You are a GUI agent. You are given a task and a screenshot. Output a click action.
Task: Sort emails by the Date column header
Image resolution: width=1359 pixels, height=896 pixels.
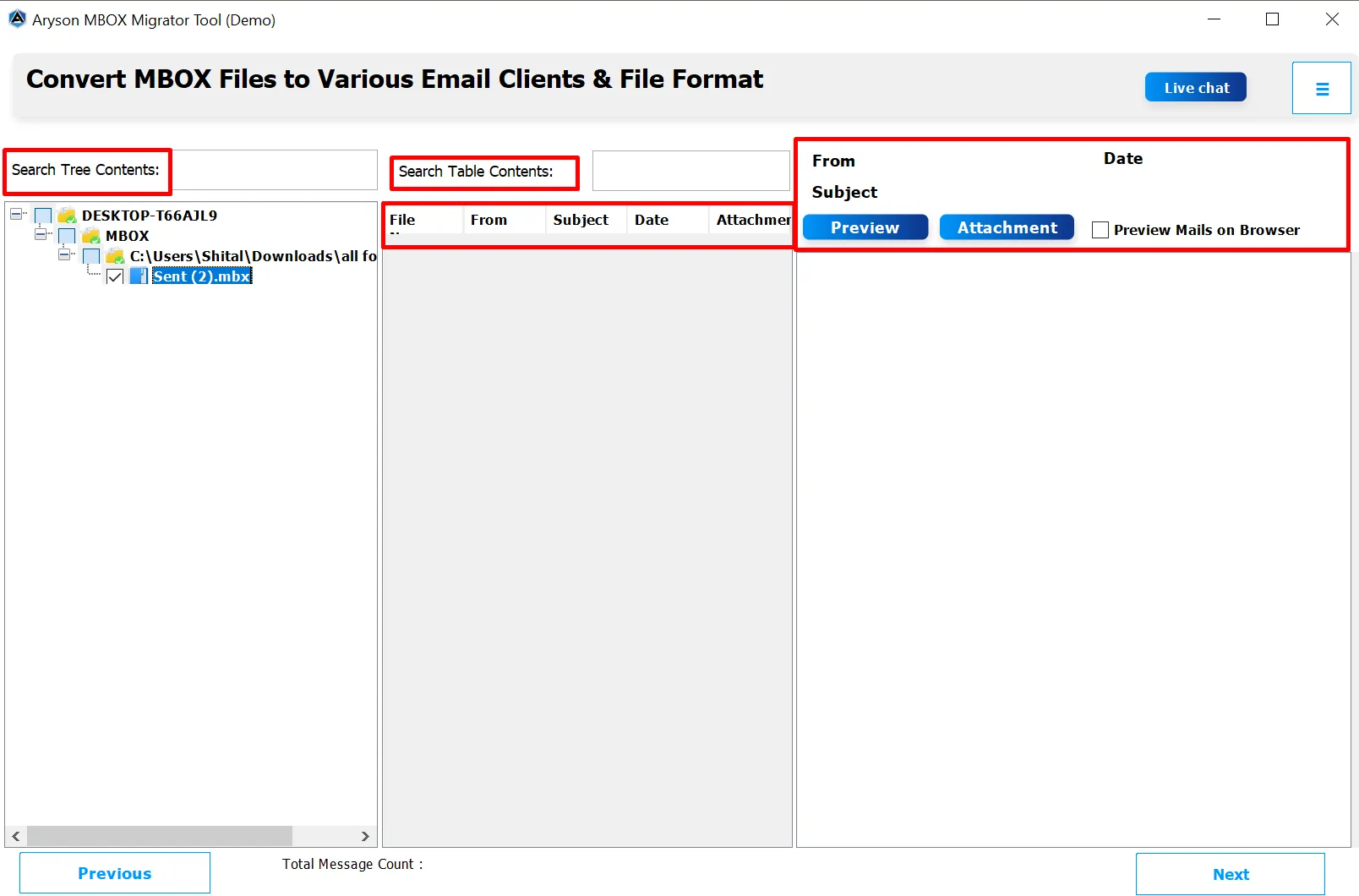coord(651,220)
